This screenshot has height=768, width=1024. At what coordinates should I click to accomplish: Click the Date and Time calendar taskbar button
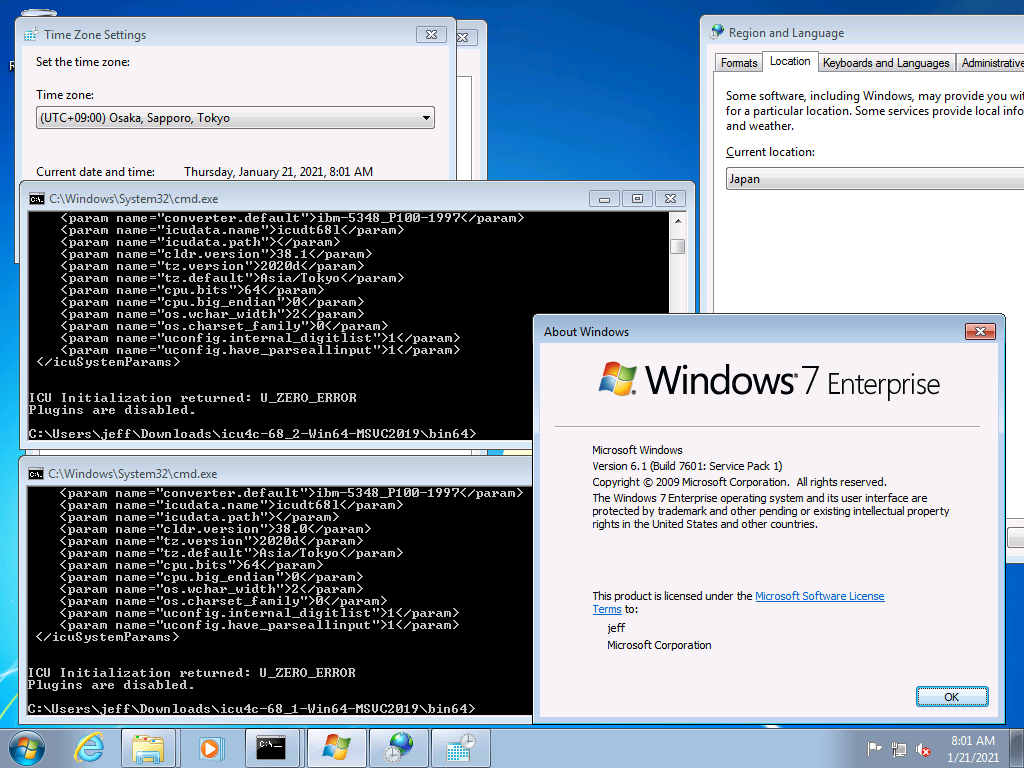coord(460,747)
